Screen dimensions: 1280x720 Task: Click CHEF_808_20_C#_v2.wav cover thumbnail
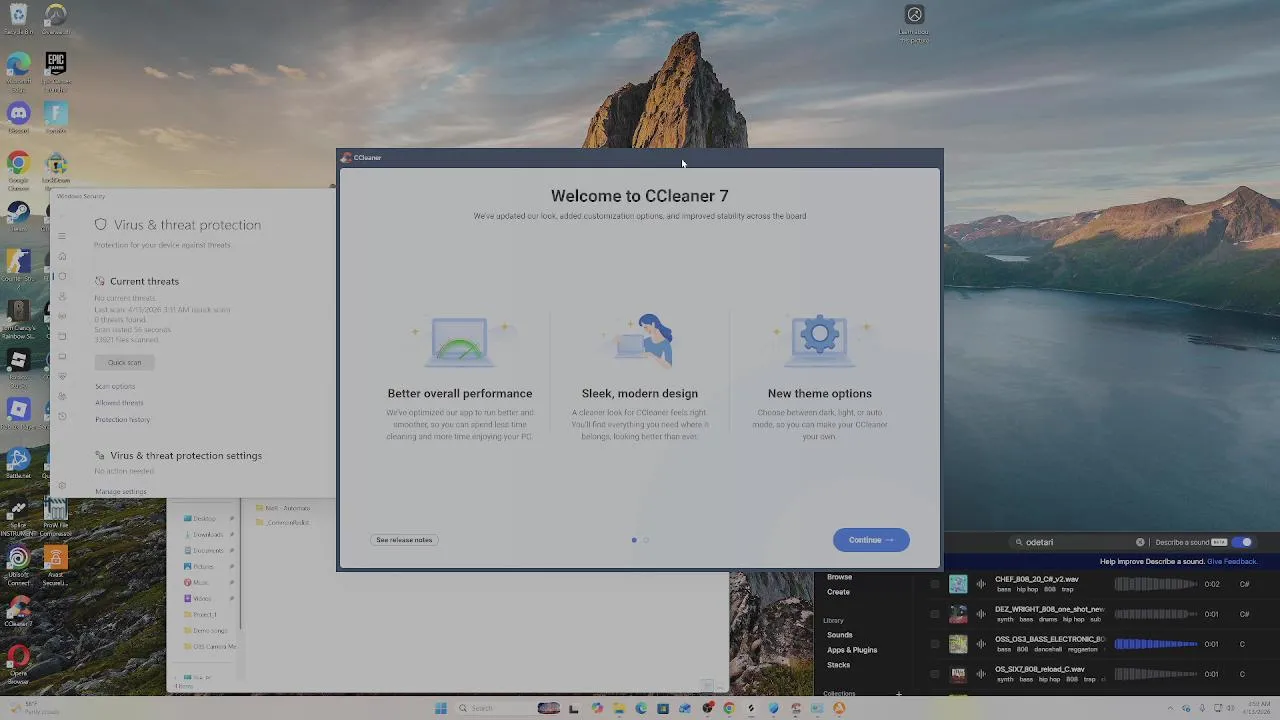958,584
